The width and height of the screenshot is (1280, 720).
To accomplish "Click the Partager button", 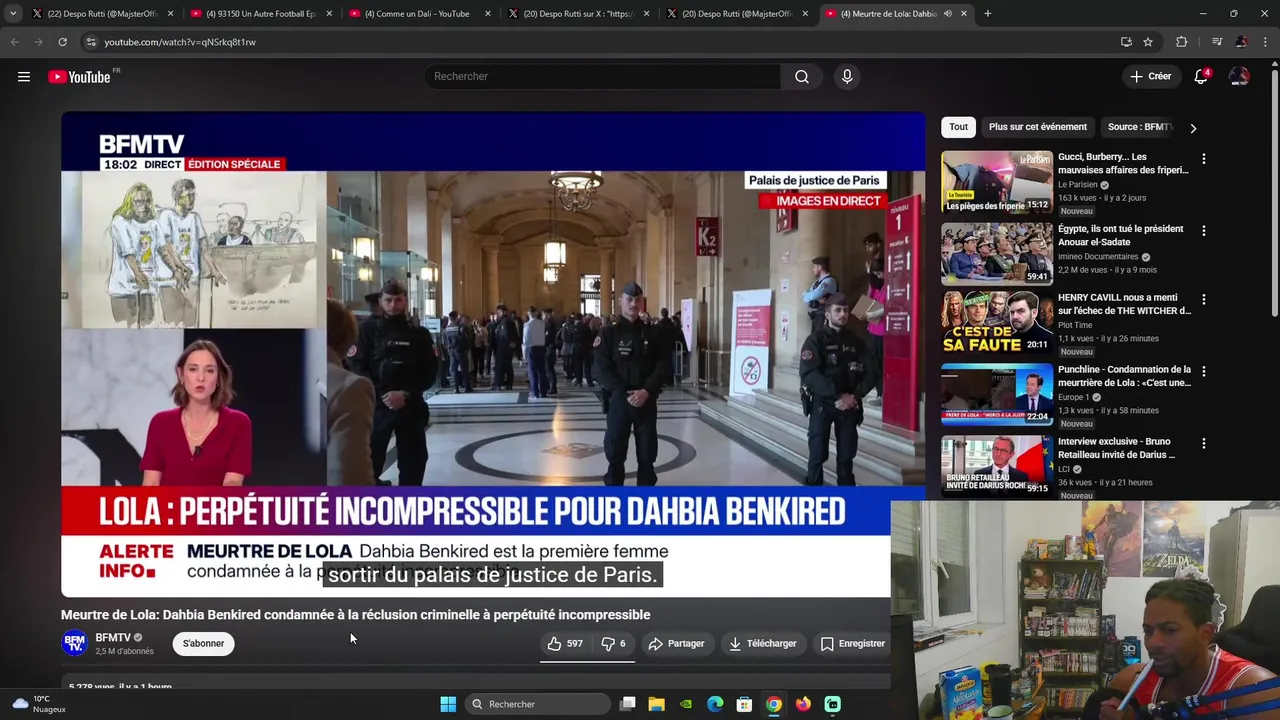I will (x=676, y=644).
